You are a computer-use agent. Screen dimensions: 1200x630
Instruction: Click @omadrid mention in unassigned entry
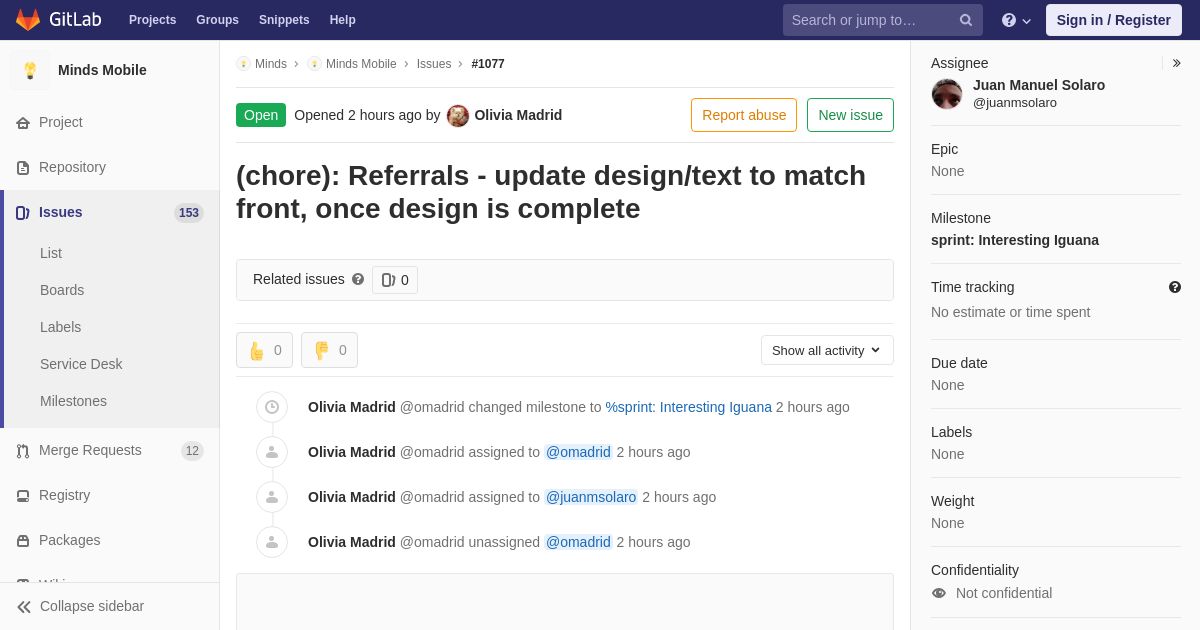click(x=578, y=542)
